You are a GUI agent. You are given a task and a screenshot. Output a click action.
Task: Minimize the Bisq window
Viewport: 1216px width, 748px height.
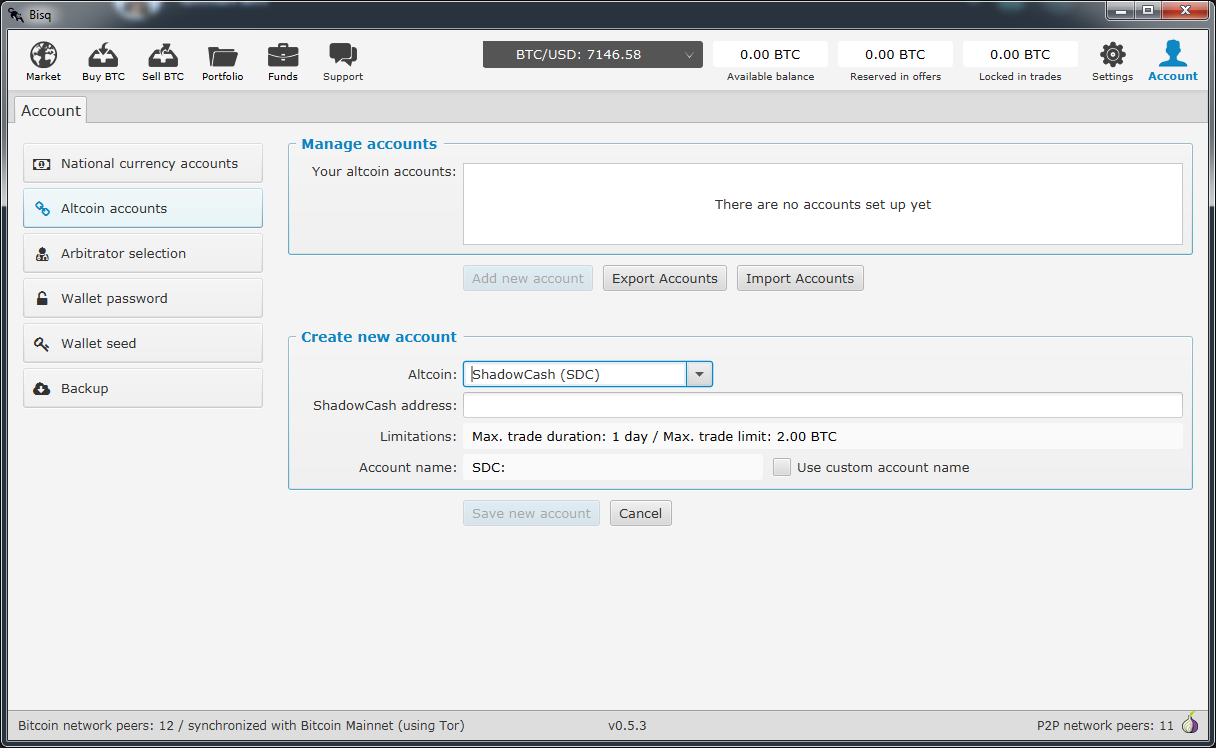(x=1121, y=10)
